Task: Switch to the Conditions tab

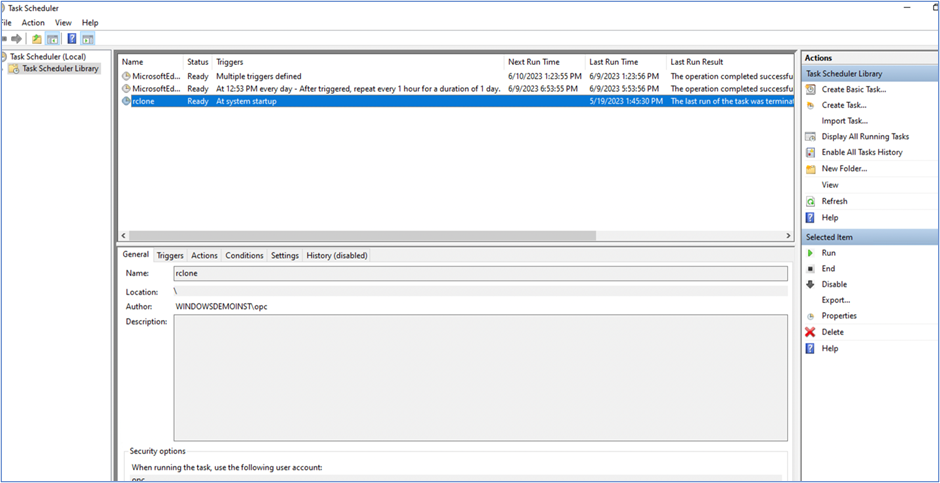Action: pyautogui.click(x=244, y=255)
